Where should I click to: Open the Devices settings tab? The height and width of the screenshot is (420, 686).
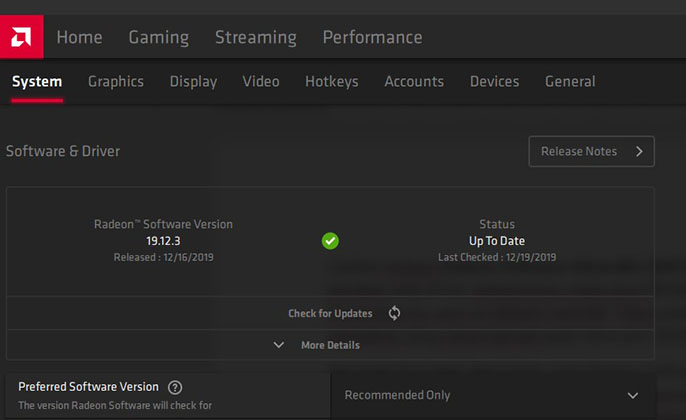click(495, 81)
